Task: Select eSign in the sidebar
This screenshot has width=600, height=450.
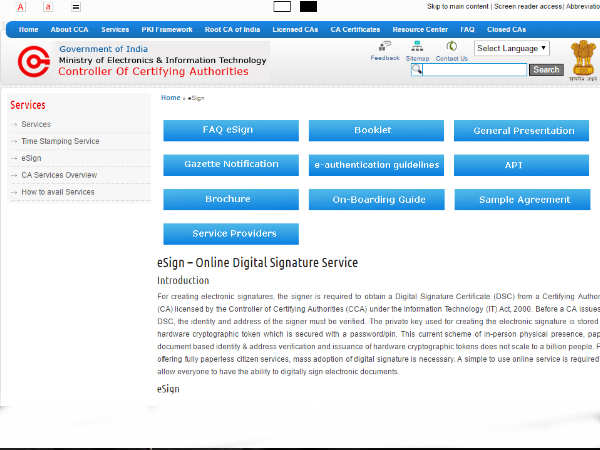Action: [31, 158]
